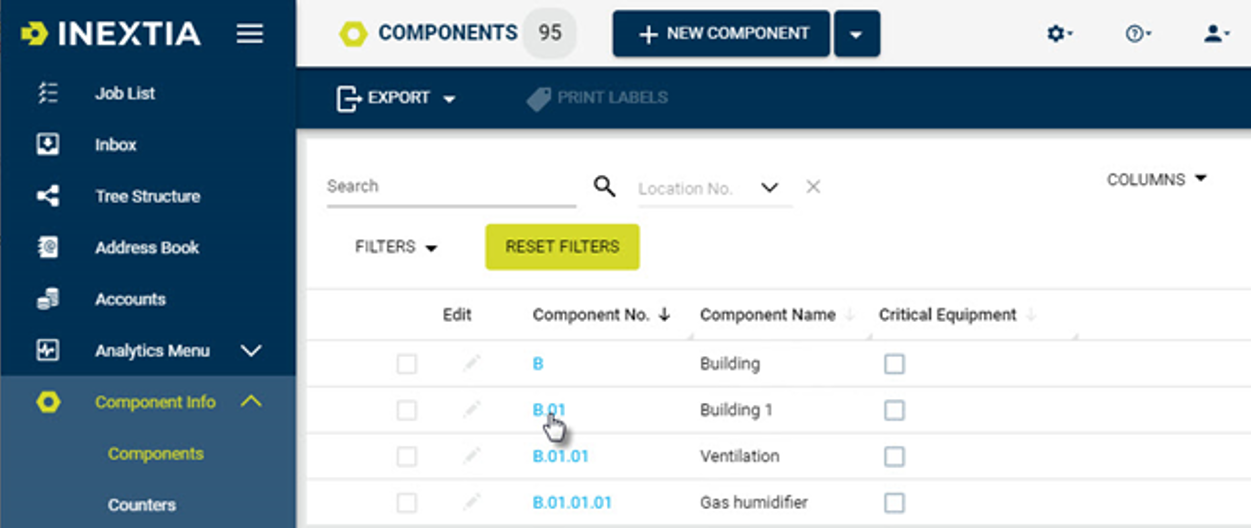Click the Print Labels button

(x=597, y=98)
